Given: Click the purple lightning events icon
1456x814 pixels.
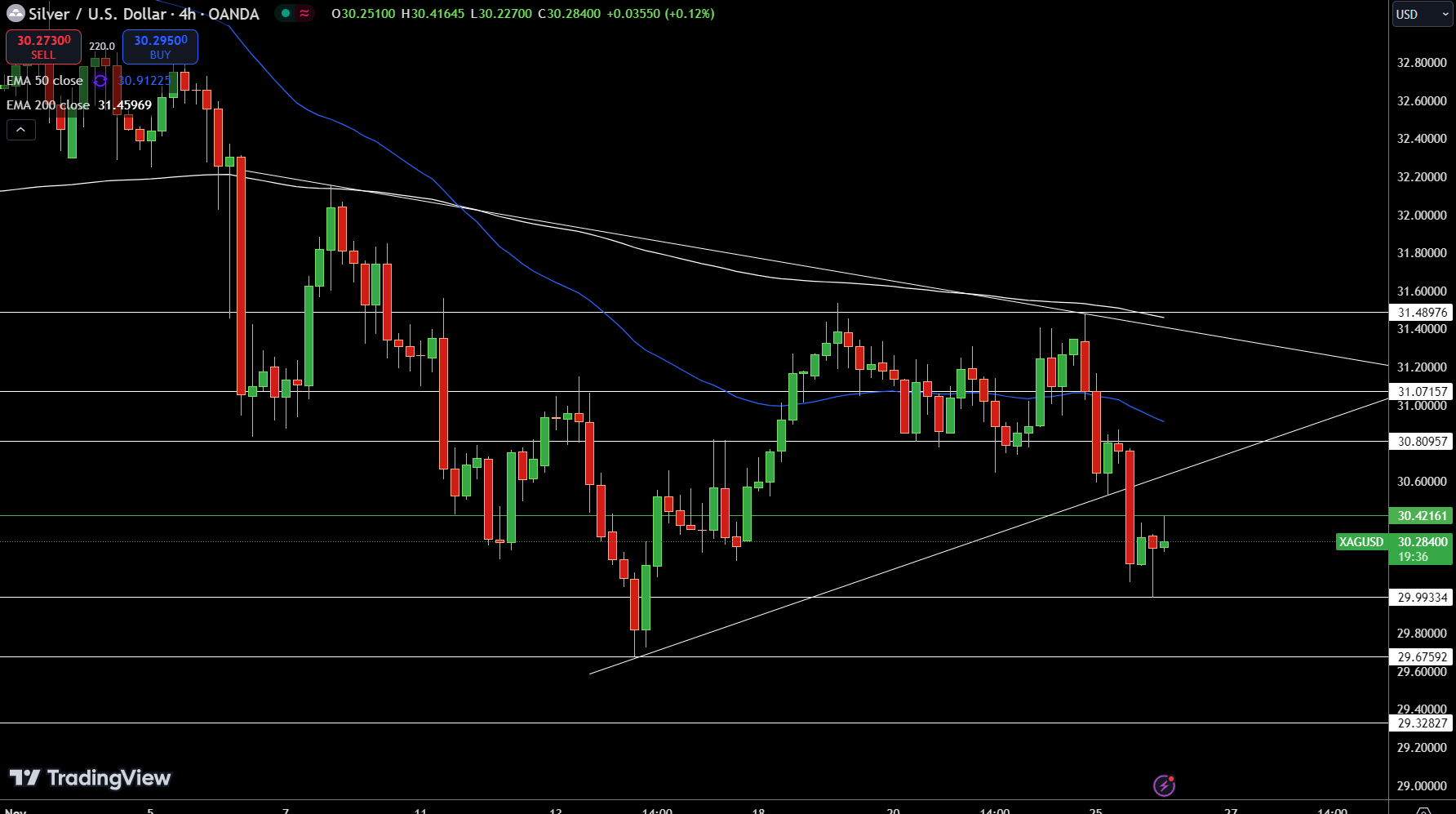Looking at the screenshot, I should point(1164,785).
